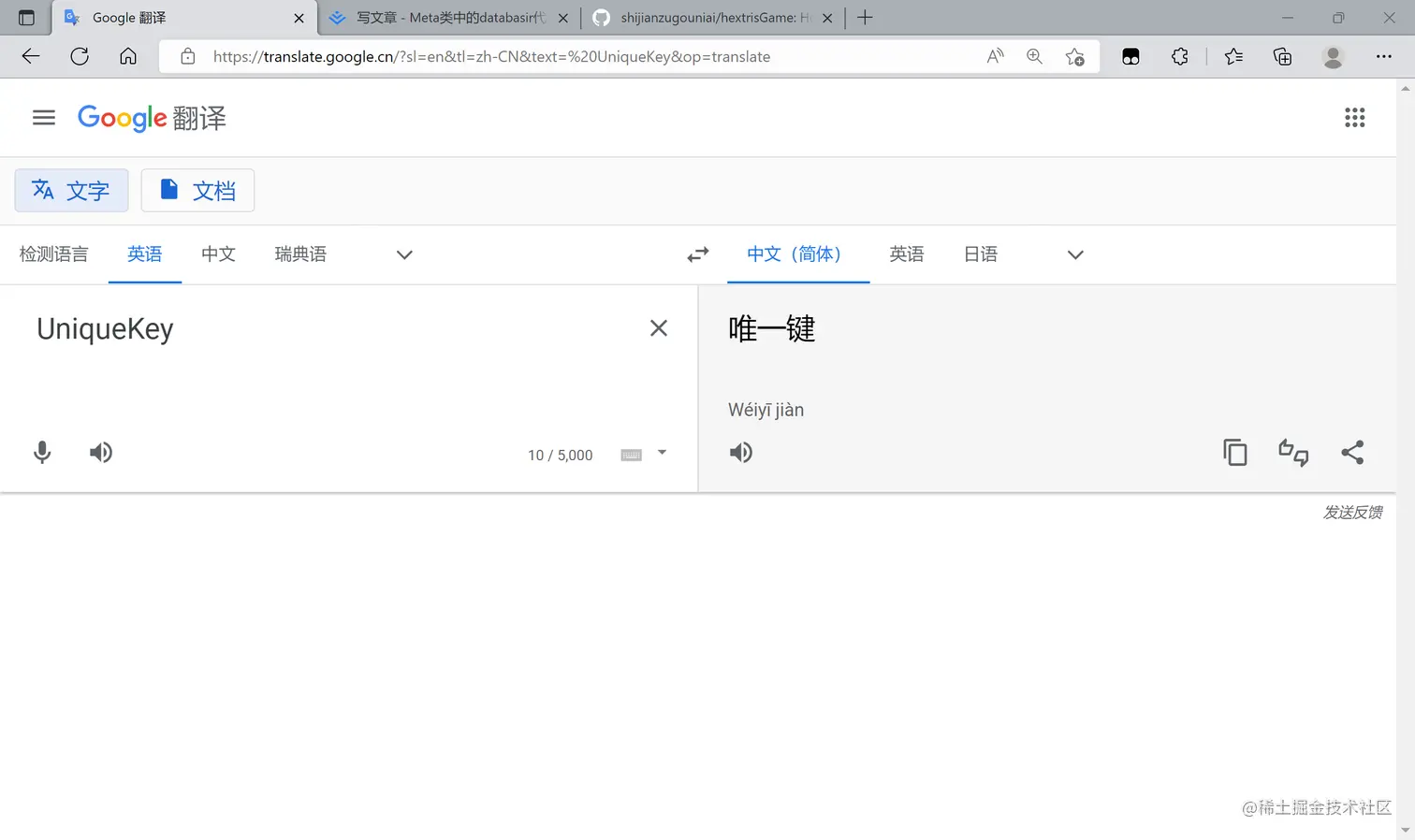
Task: Expand the source language list chevron
Action: coord(404,254)
